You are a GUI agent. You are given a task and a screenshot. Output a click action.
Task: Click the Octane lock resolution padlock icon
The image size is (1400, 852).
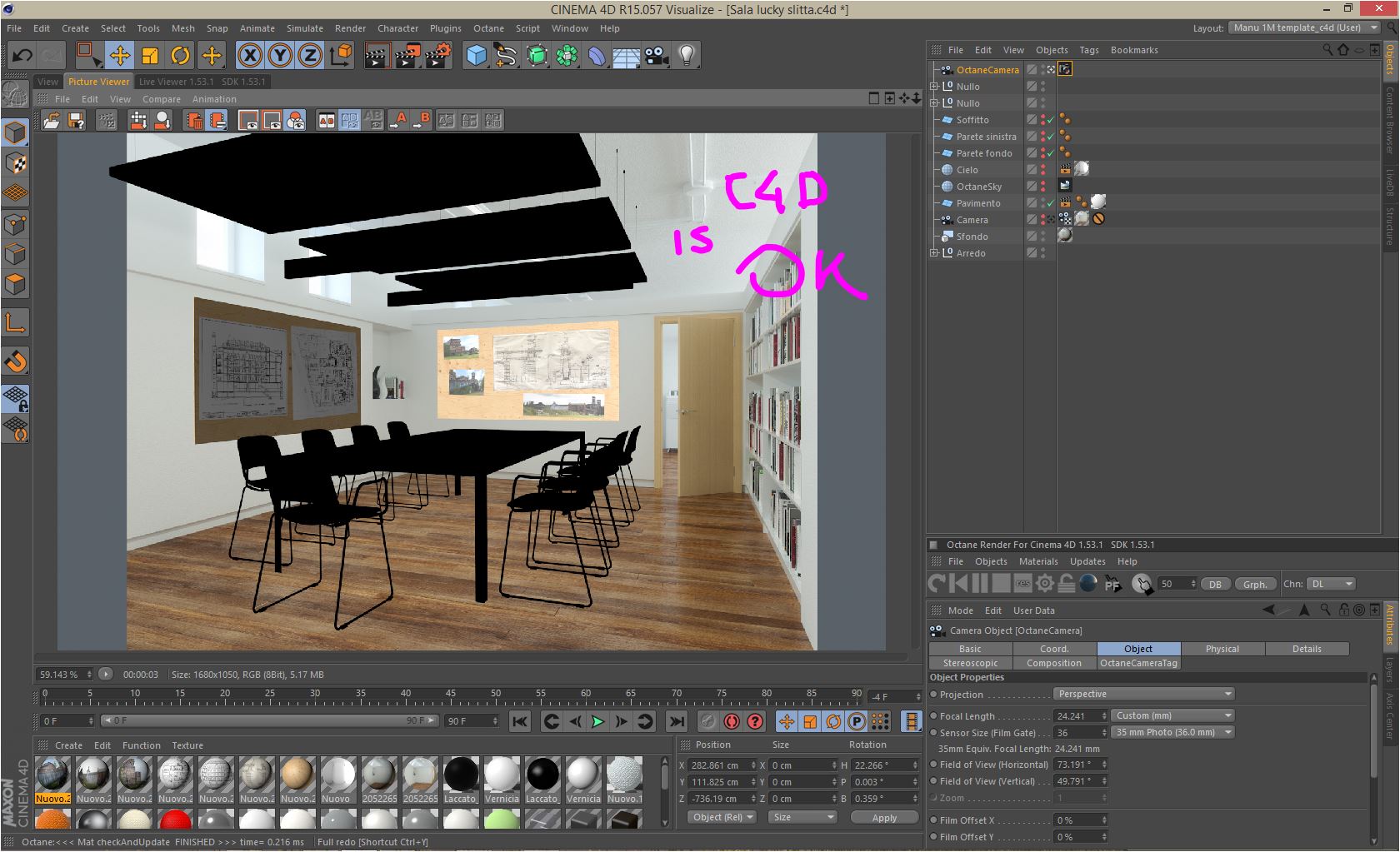point(1066,584)
